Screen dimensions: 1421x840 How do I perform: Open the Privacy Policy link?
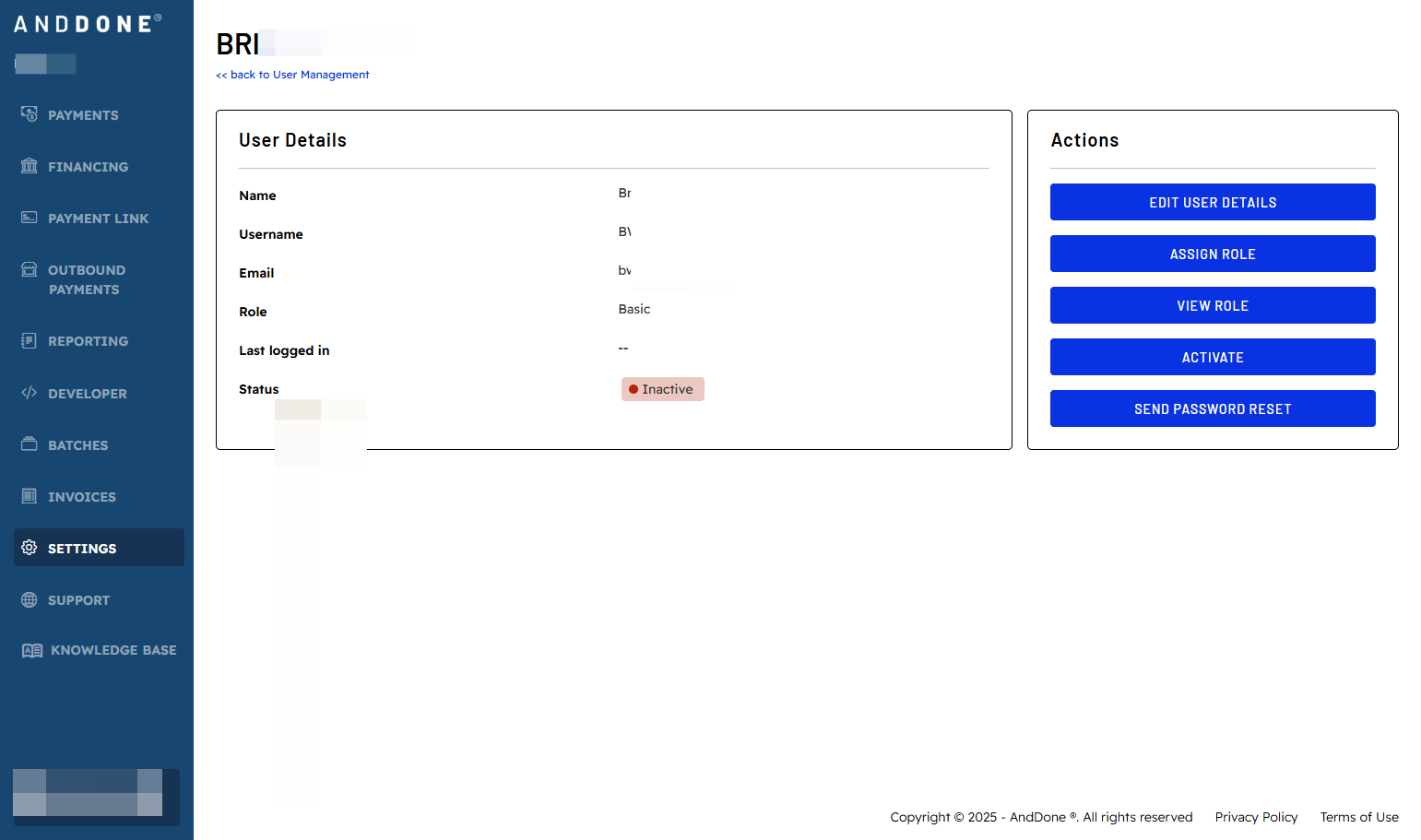(x=1256, y=817)
